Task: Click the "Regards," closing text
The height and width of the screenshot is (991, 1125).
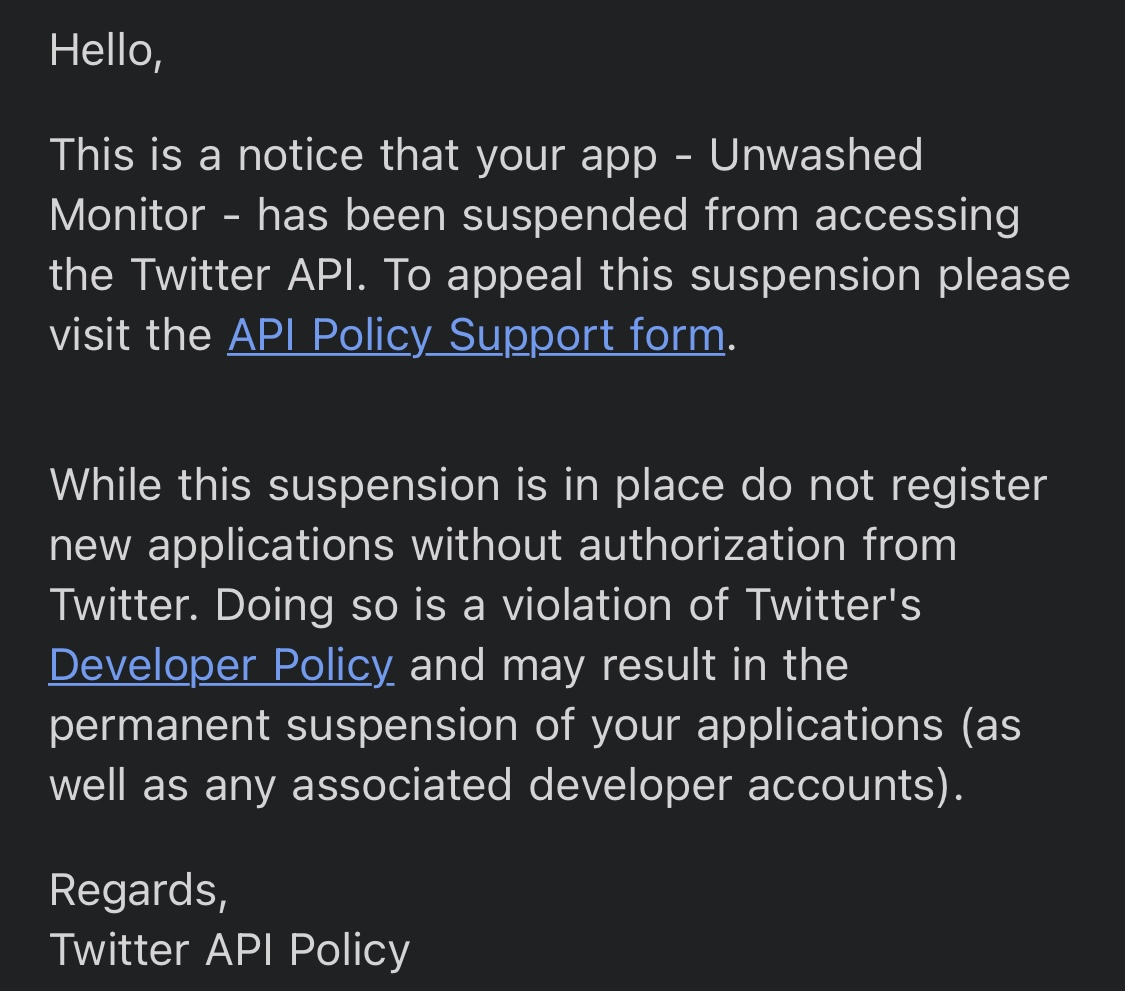Action: pos(138,891)
